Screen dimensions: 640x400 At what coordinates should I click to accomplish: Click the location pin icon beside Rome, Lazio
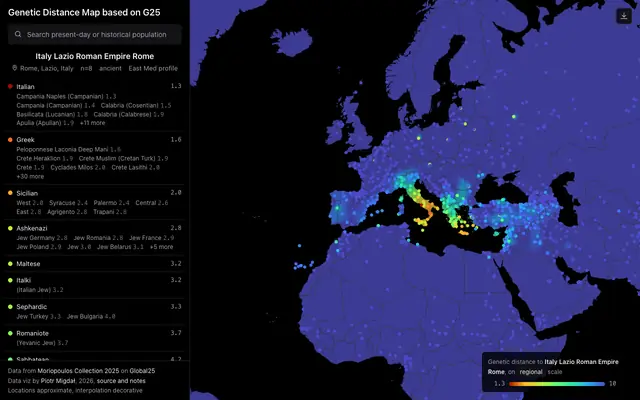coord(15,68)
